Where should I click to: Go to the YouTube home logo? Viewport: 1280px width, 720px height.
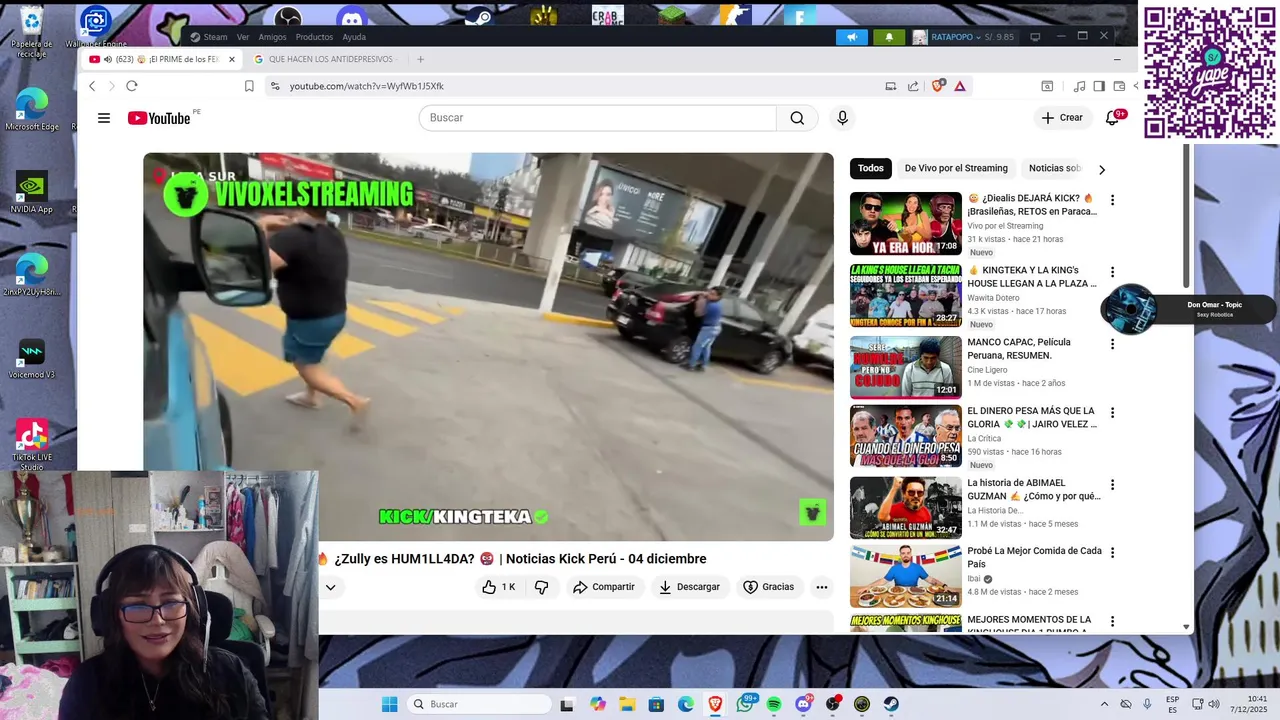click(x=159, y=118)
